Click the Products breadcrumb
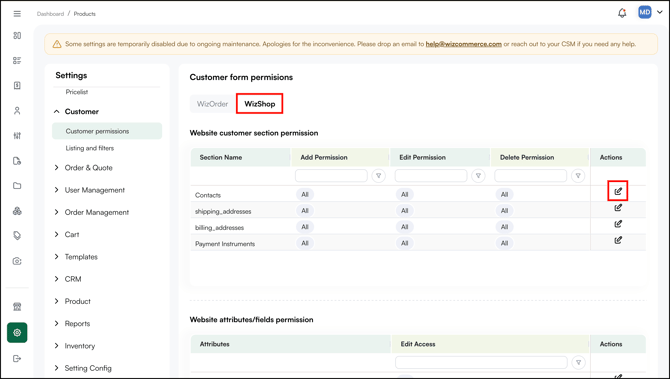Viewport: 670px width, 379px height. [x=85, y=14]
